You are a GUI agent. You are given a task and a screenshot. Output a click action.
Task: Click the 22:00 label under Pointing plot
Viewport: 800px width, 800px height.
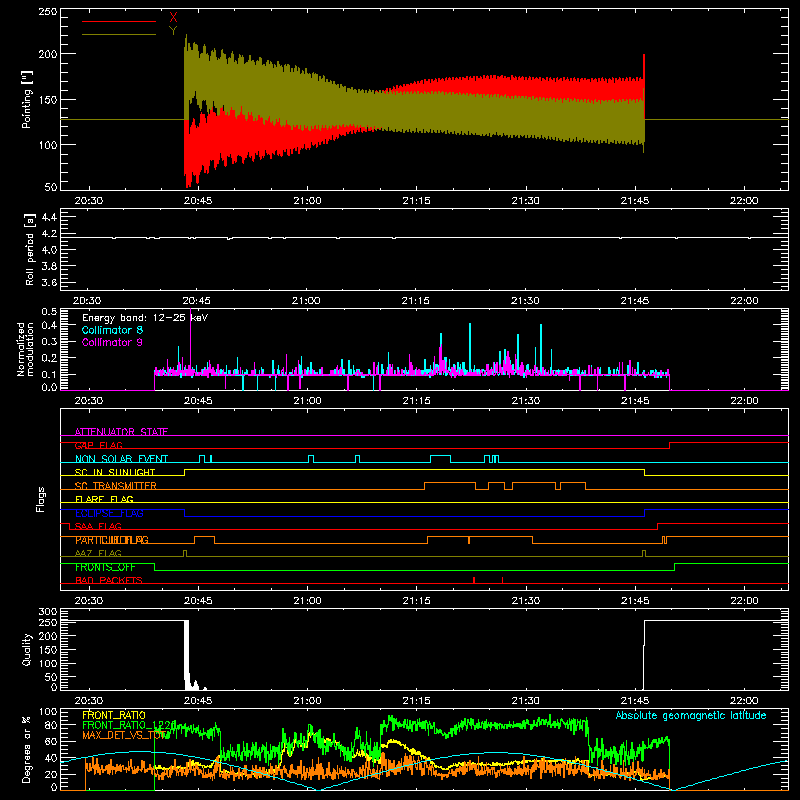coord(744,201)
